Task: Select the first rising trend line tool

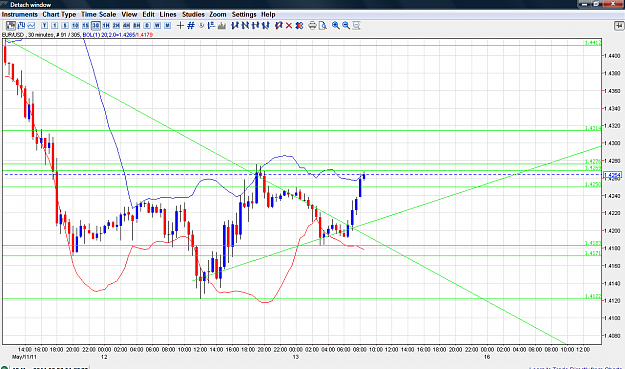Action: pyautogui.click(x=235, y=26)
